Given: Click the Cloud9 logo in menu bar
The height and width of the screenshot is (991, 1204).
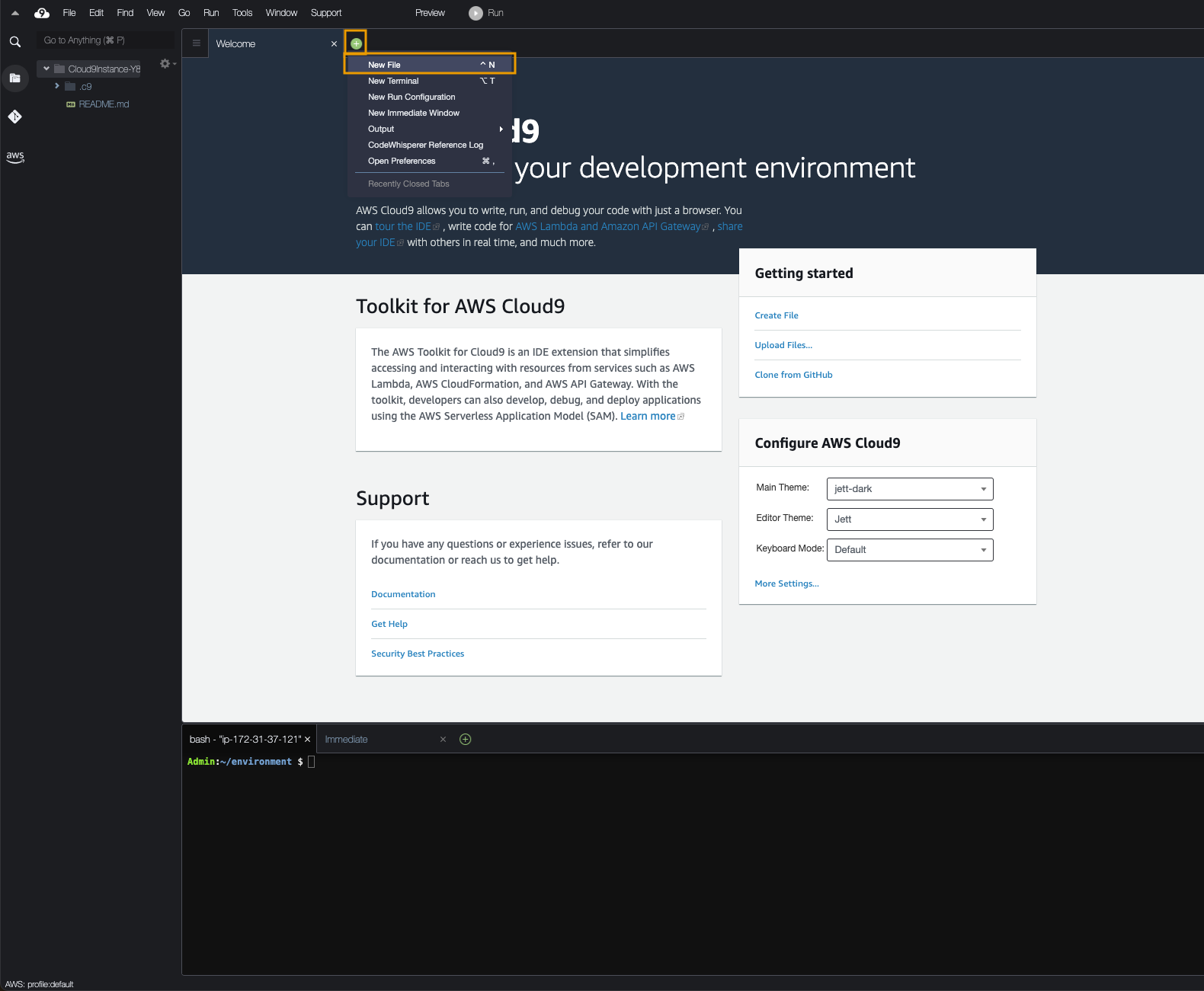Looking at the screenshot, I should point(42,13).
